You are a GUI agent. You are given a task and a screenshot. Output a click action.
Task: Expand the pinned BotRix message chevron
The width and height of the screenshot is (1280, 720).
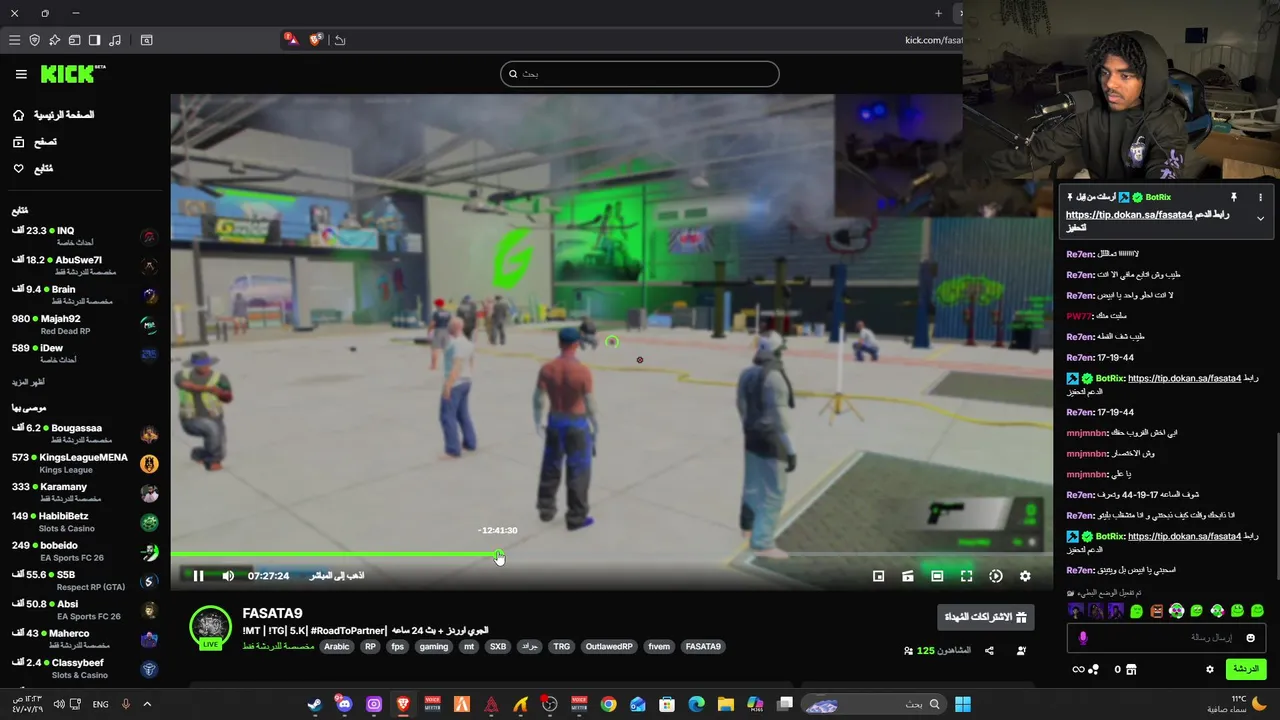point(1260,219)
